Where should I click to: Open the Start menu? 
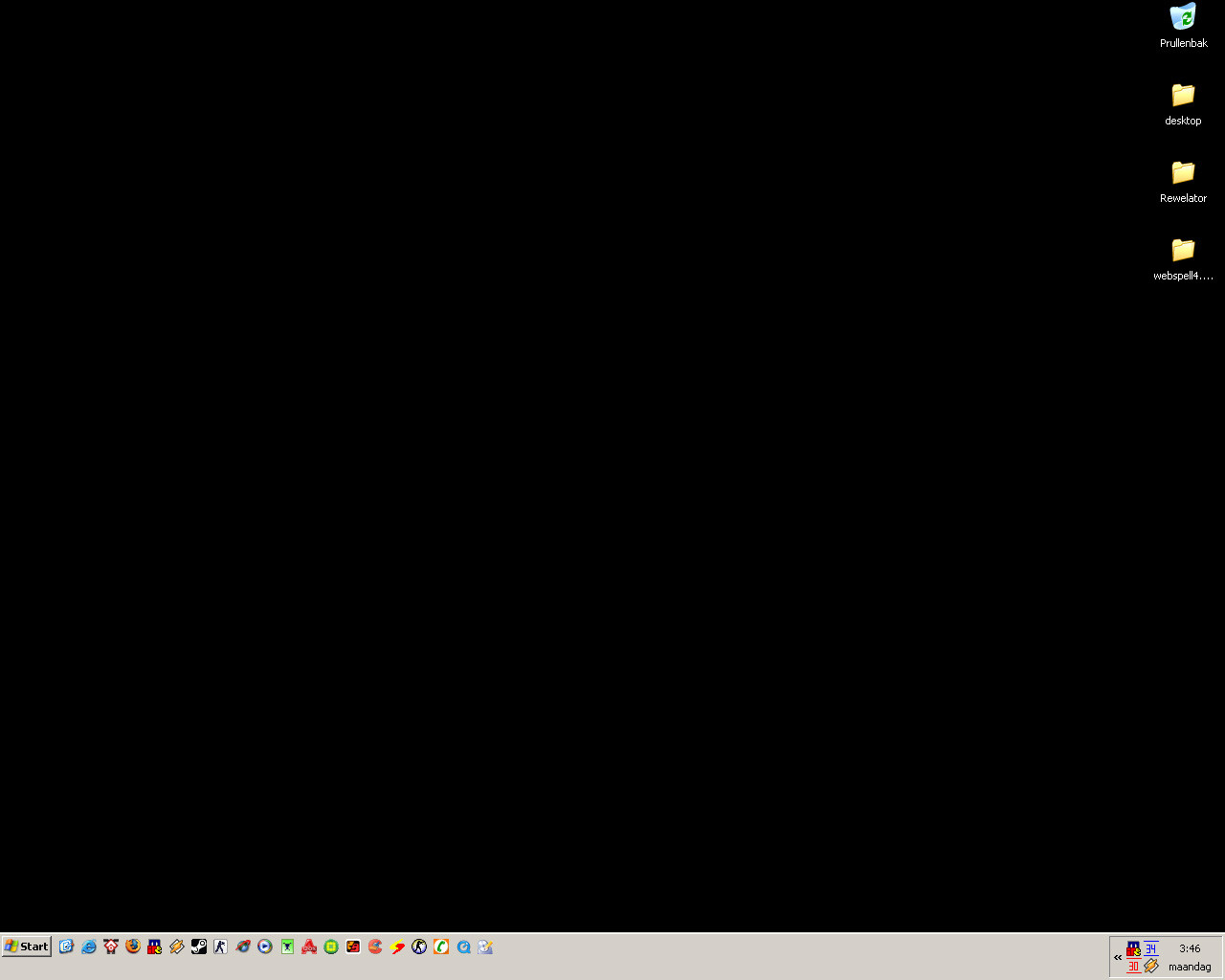click(27, 947)
